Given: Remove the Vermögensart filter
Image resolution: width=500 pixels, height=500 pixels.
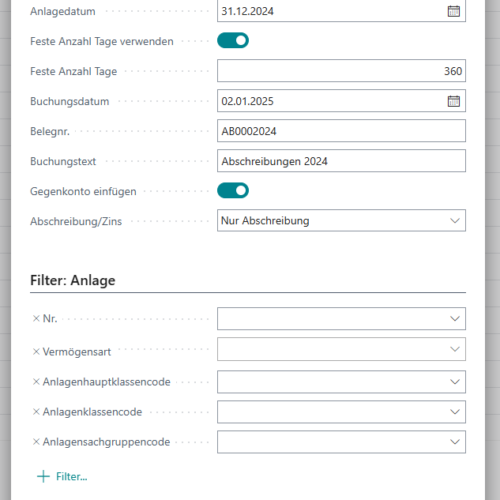Looking at the screenshot, I should [x=36, y=352].
